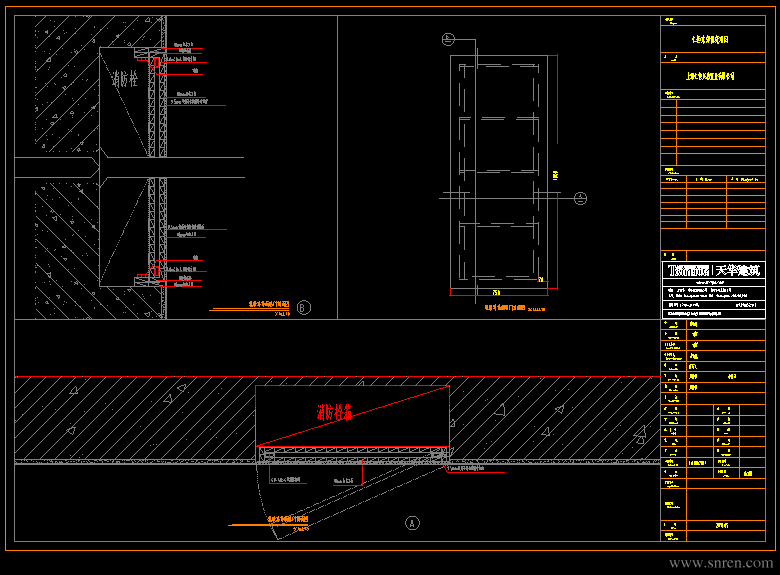780x575 pixels.
Task: Click the Tianhua wordmark in the title block
Action: (688, 271)
